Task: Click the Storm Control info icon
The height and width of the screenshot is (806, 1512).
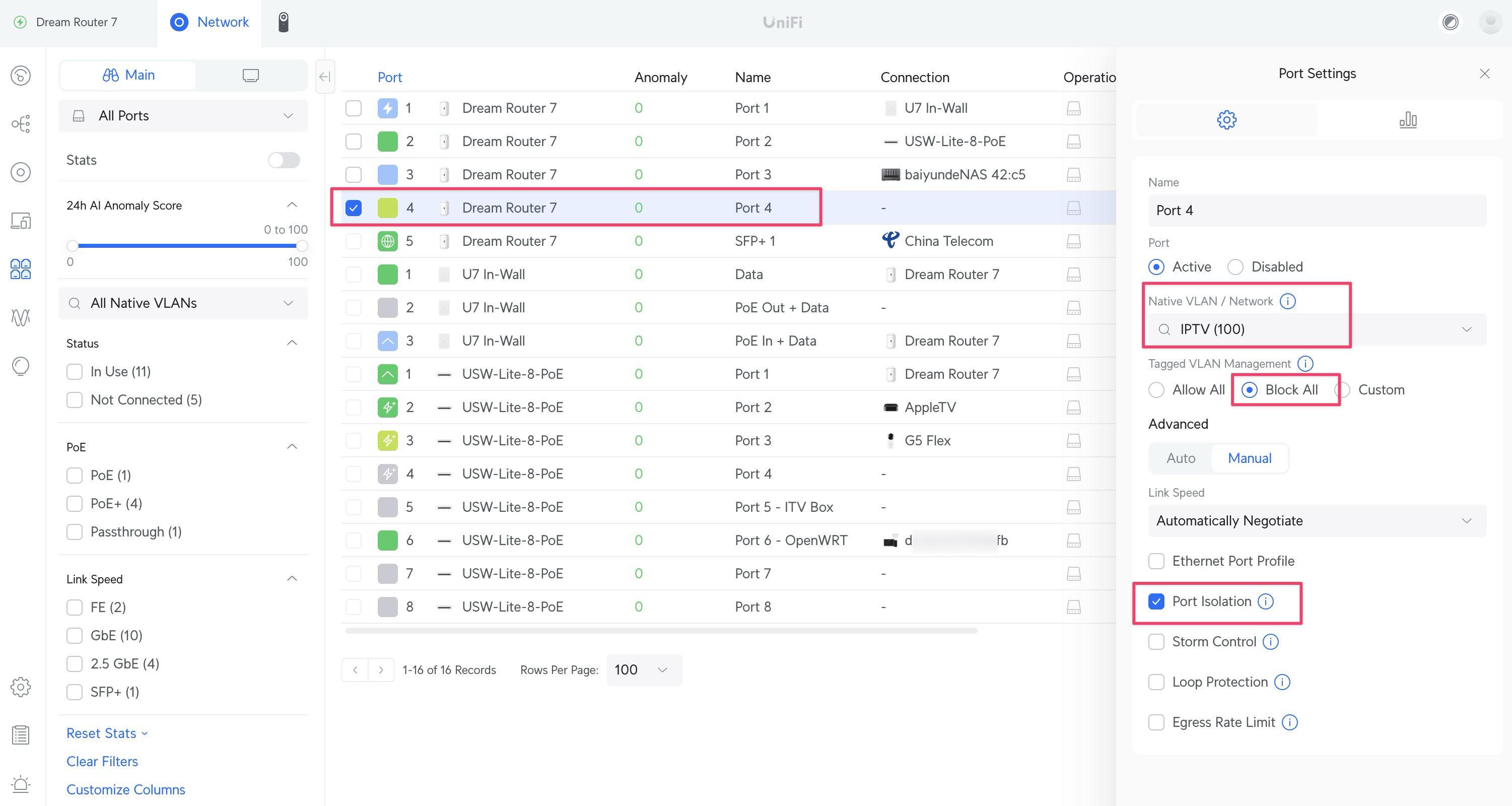Action: tap(1271, 642)
